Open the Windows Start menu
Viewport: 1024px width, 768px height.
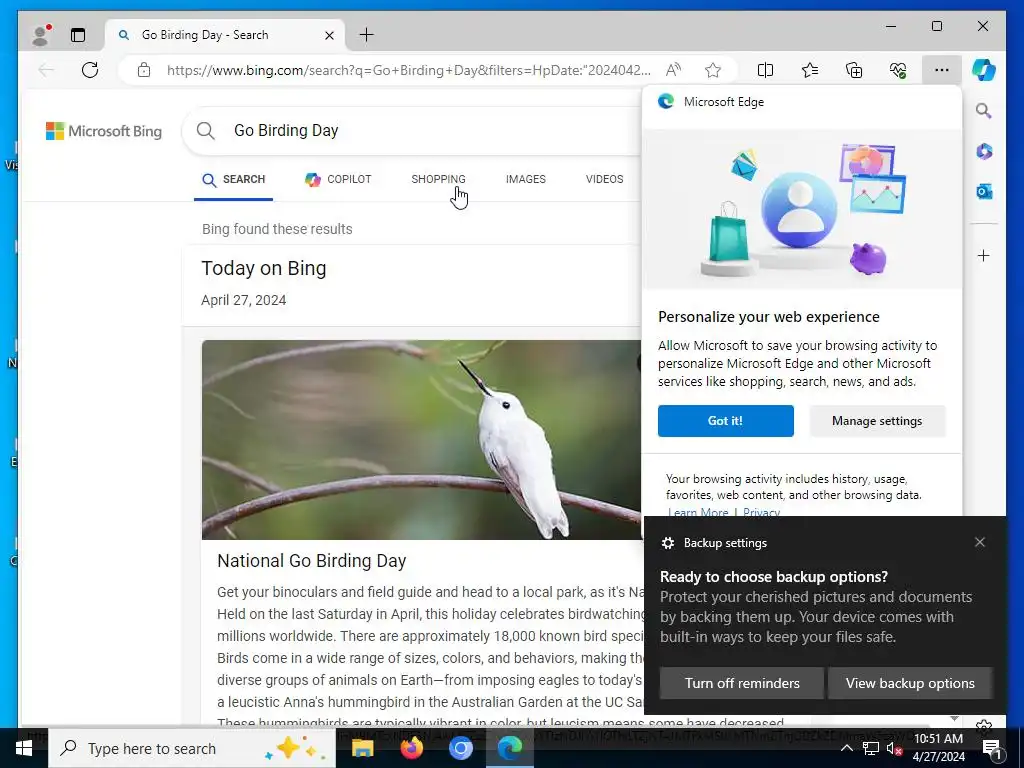[x=24, y=748]
